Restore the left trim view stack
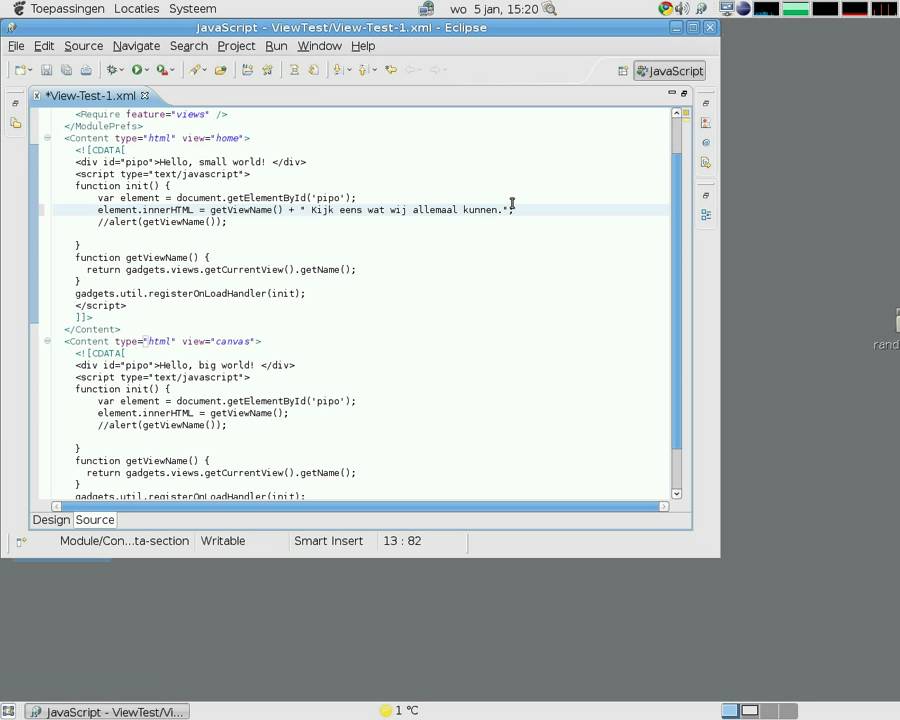900x720 pixels. point(15,103)
